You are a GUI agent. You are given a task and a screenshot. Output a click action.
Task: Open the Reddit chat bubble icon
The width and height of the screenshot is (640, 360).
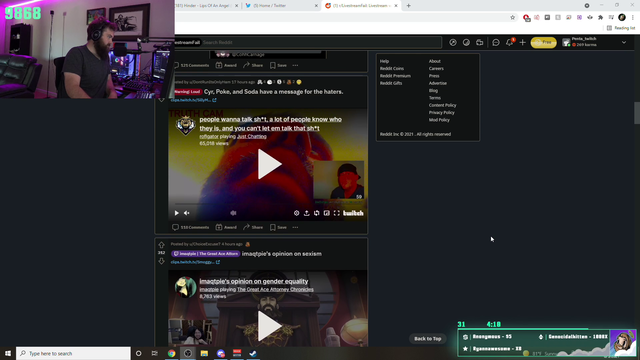[496, 42]
